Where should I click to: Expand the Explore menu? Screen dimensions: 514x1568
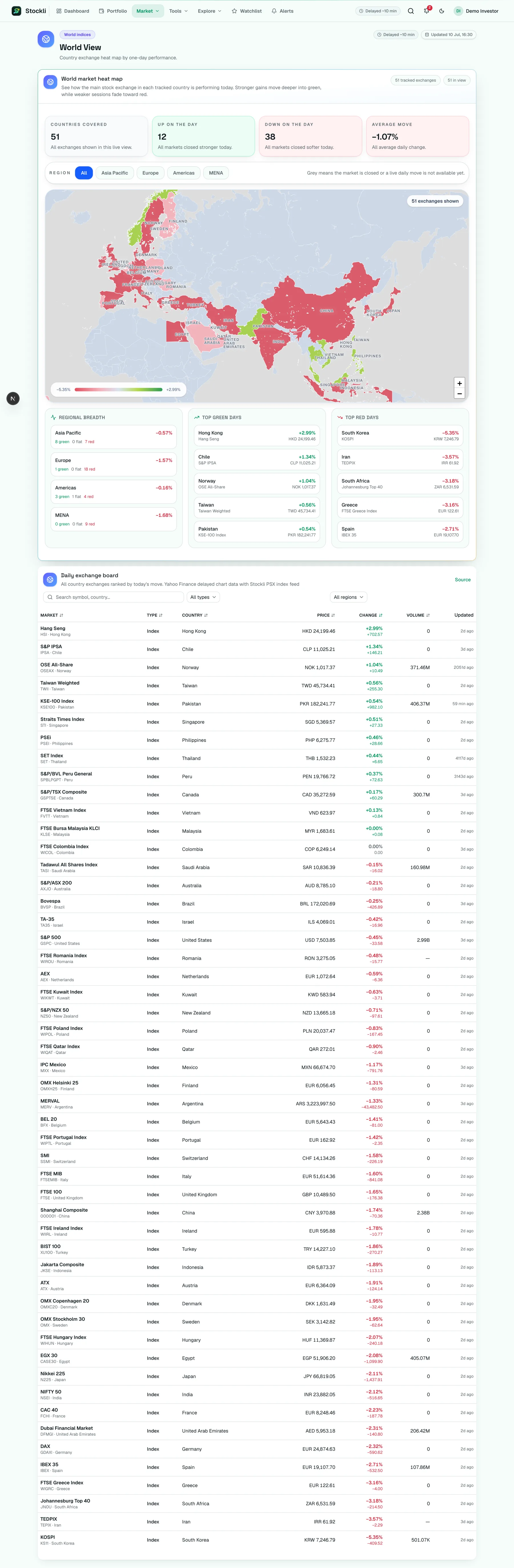(209, 11)
